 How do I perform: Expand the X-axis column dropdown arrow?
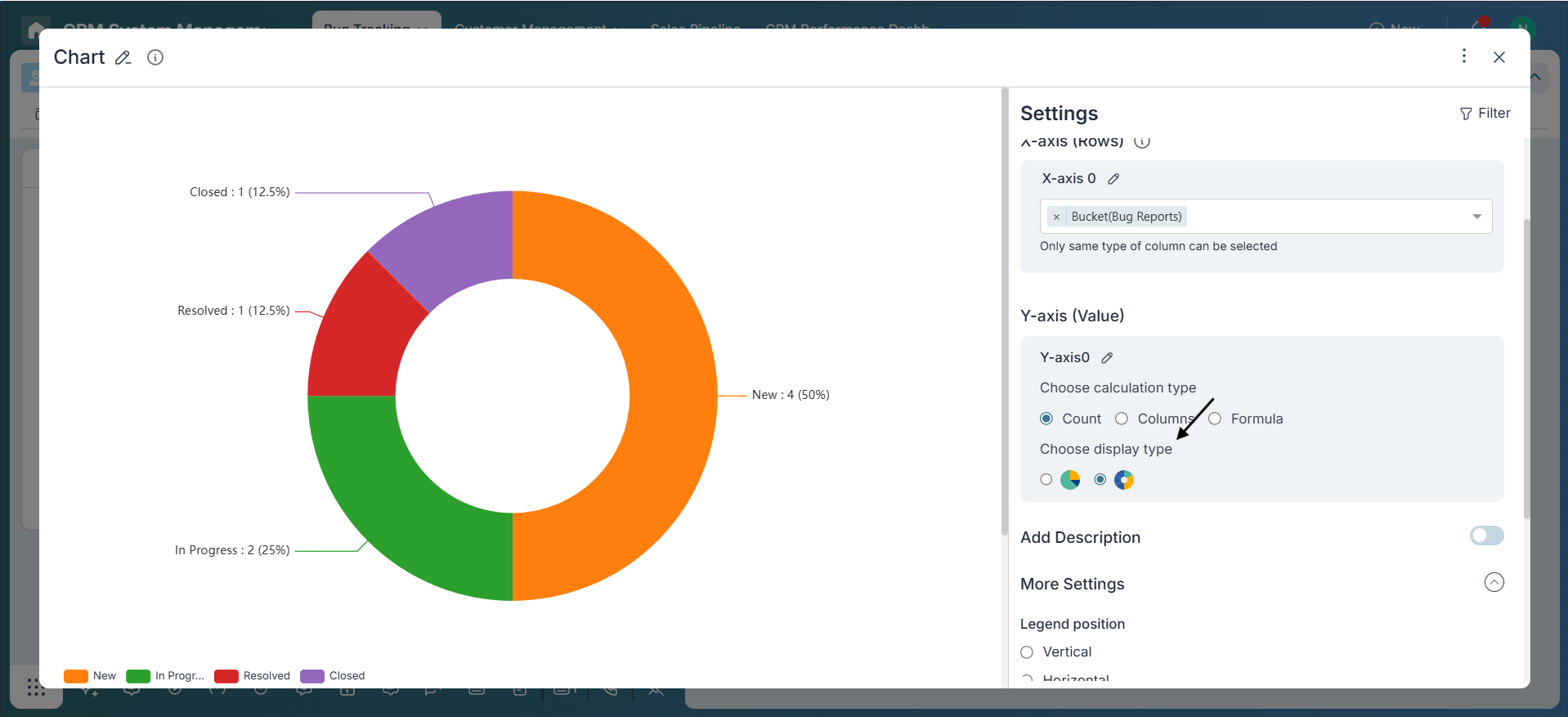tap(1476, 217)
